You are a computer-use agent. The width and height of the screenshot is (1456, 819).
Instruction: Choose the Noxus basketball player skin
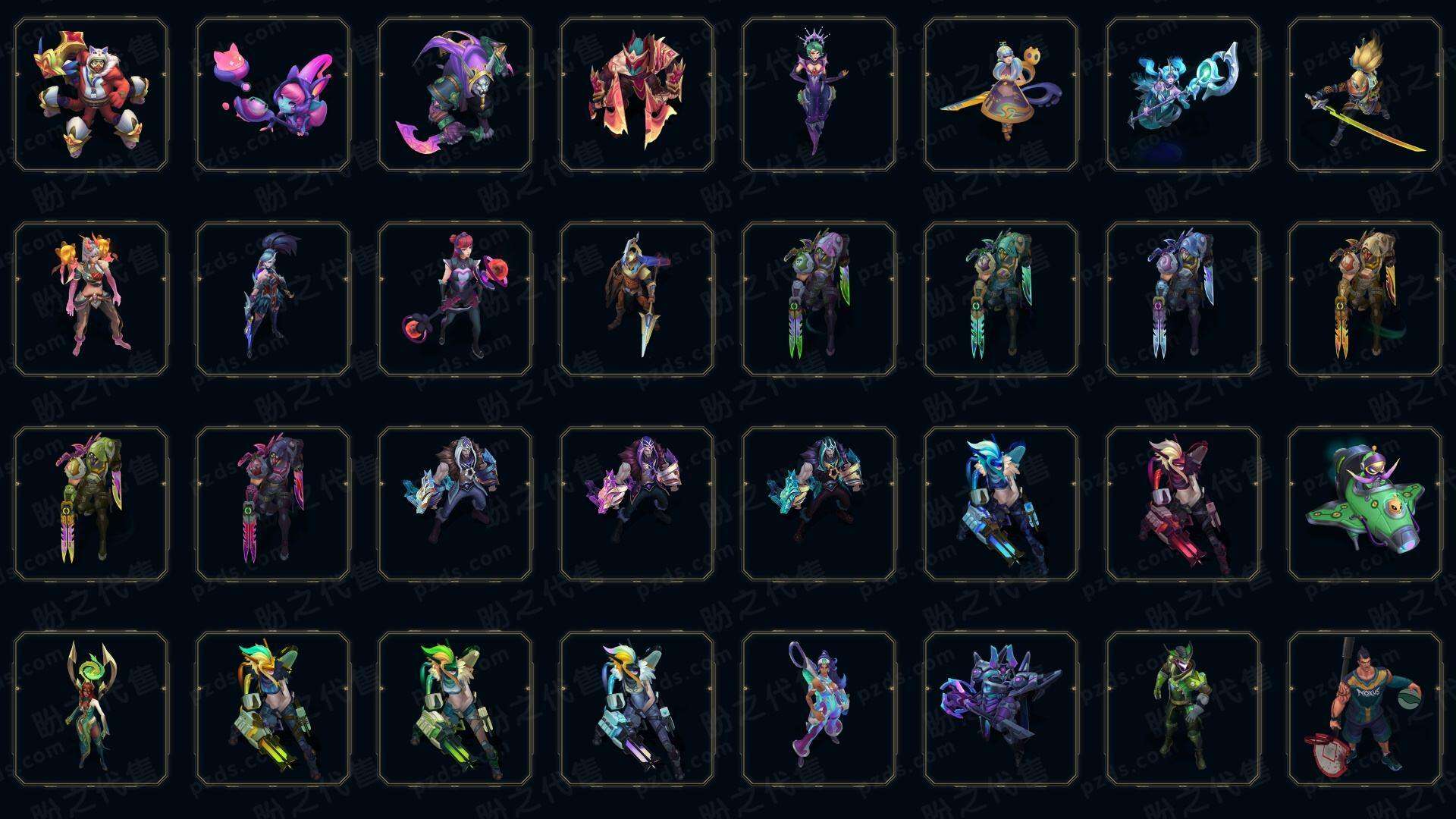click(1365, 708)
